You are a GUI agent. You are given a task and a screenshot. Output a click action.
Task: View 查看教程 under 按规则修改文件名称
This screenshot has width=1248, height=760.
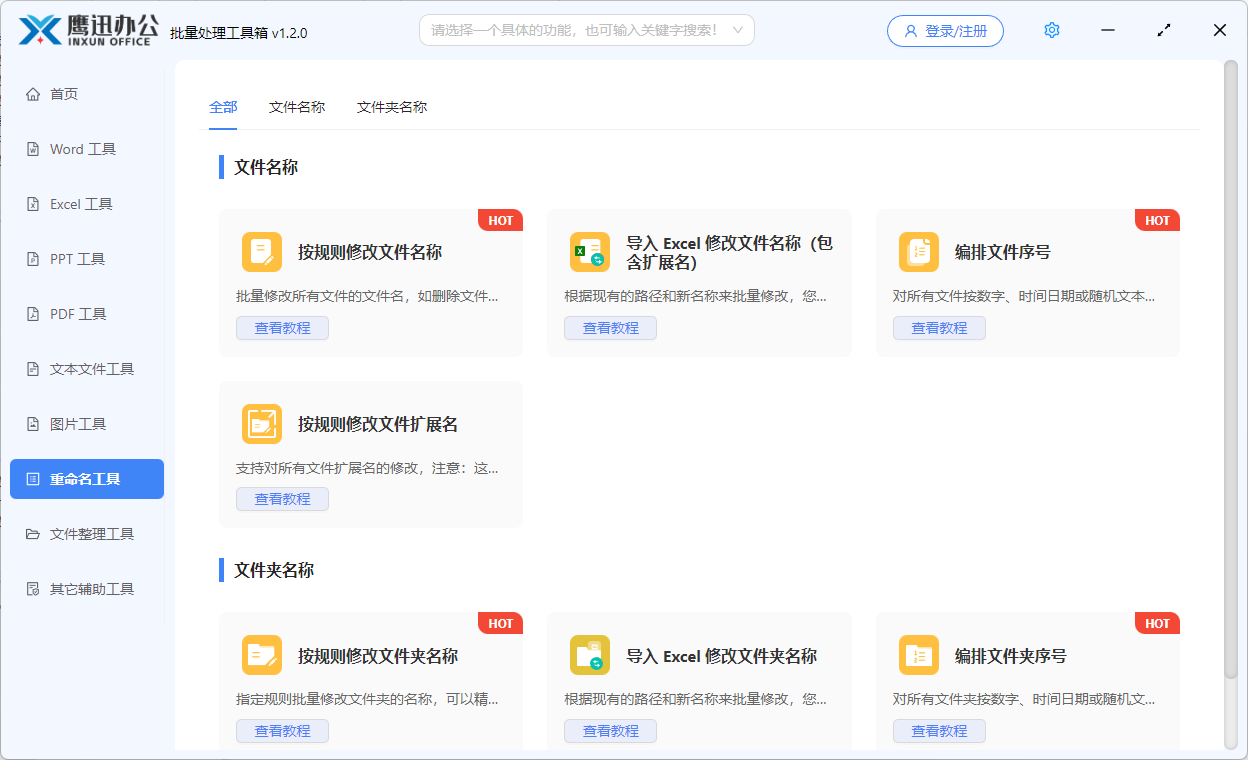pyautogui.click(x=282, y=327)
